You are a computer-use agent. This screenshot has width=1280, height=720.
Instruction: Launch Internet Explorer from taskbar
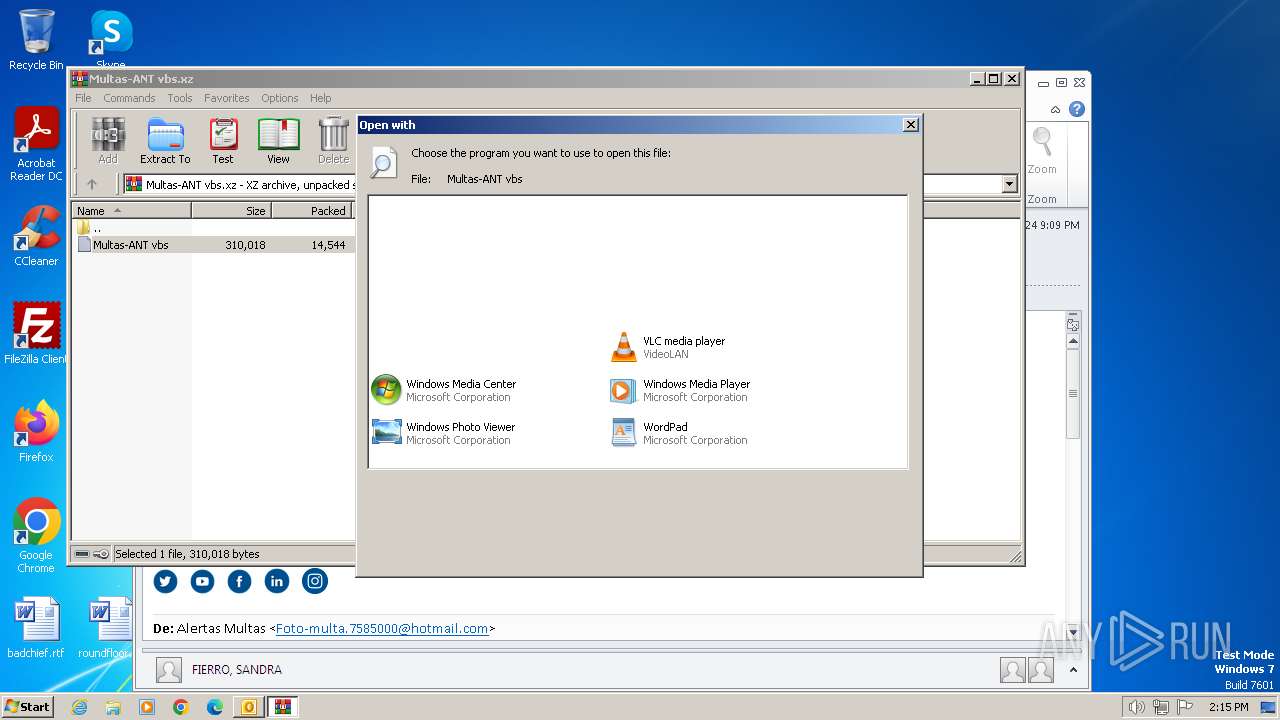[x=79, y=707]
